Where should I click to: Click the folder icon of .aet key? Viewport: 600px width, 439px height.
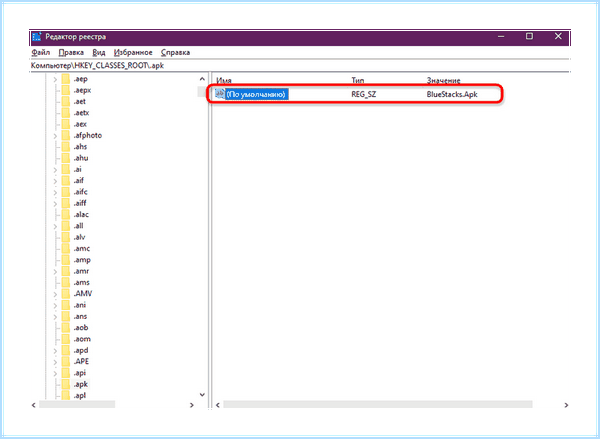[x=66, y=101]
